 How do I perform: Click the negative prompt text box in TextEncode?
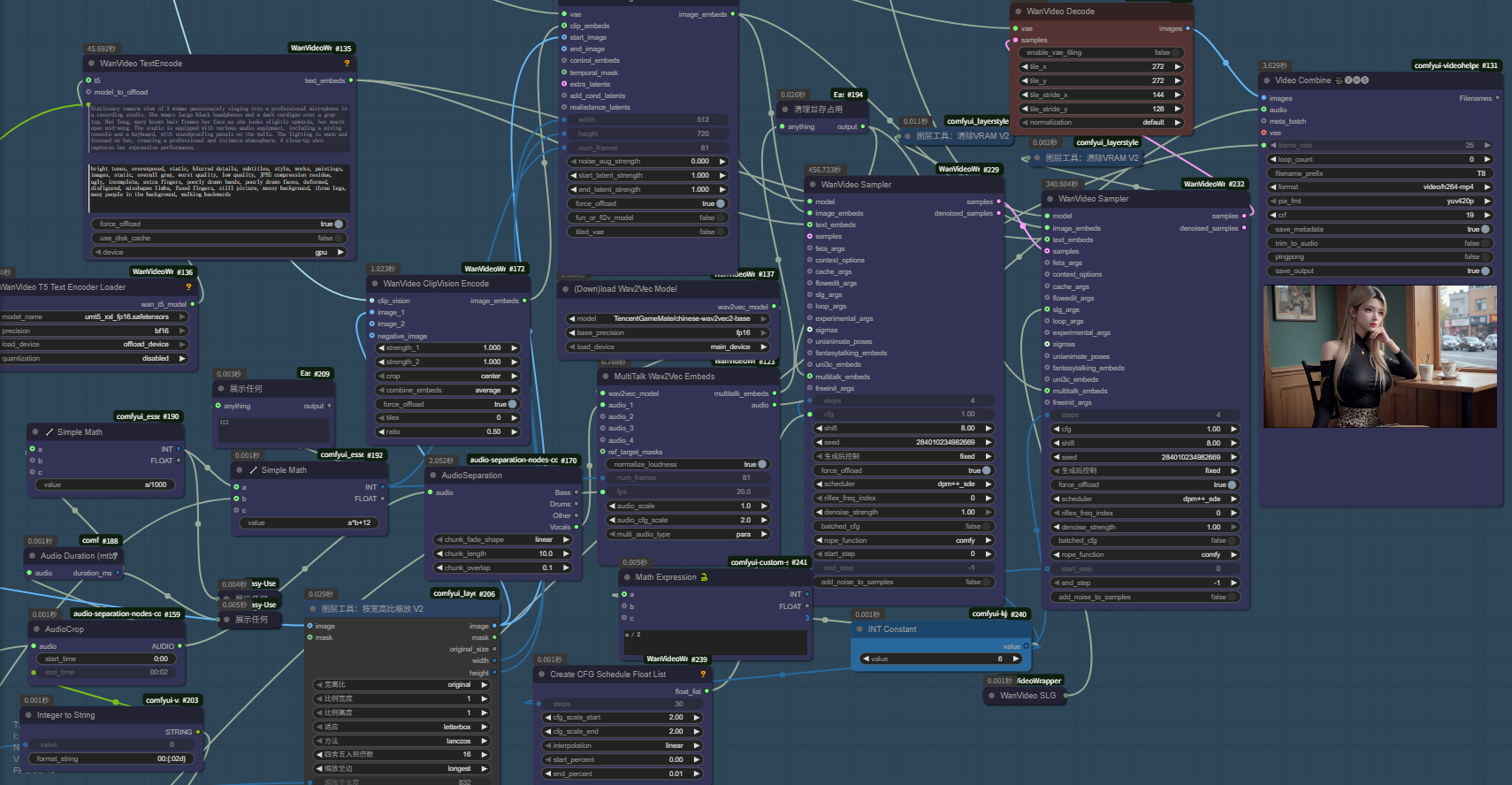click(219, 187)
